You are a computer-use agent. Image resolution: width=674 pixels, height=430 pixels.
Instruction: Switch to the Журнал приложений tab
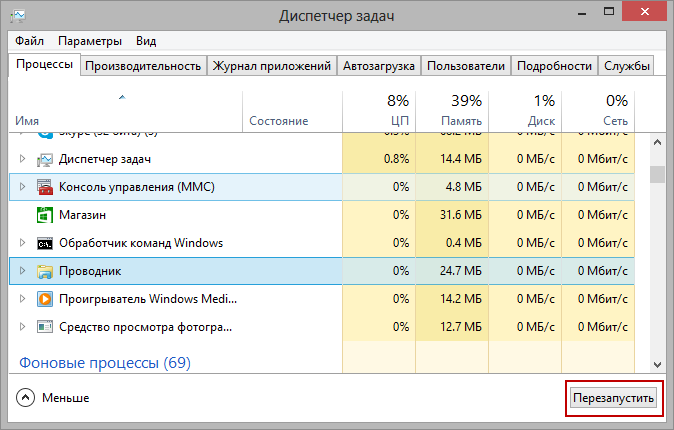pyautogui.click(x=272, y=66)
